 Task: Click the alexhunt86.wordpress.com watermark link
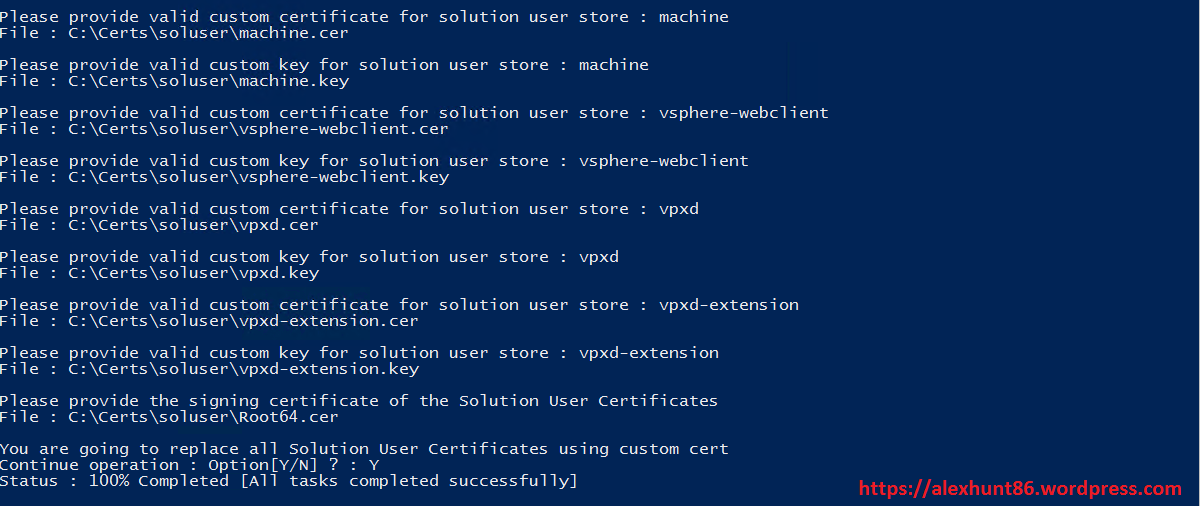(x=1020, y=489)
